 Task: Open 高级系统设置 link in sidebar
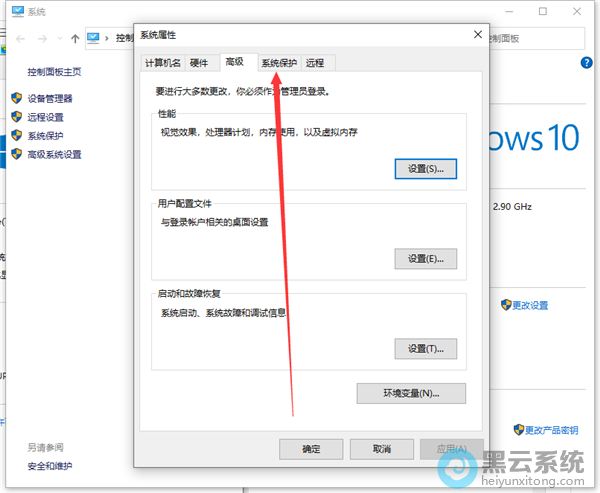tap(54, 154)
